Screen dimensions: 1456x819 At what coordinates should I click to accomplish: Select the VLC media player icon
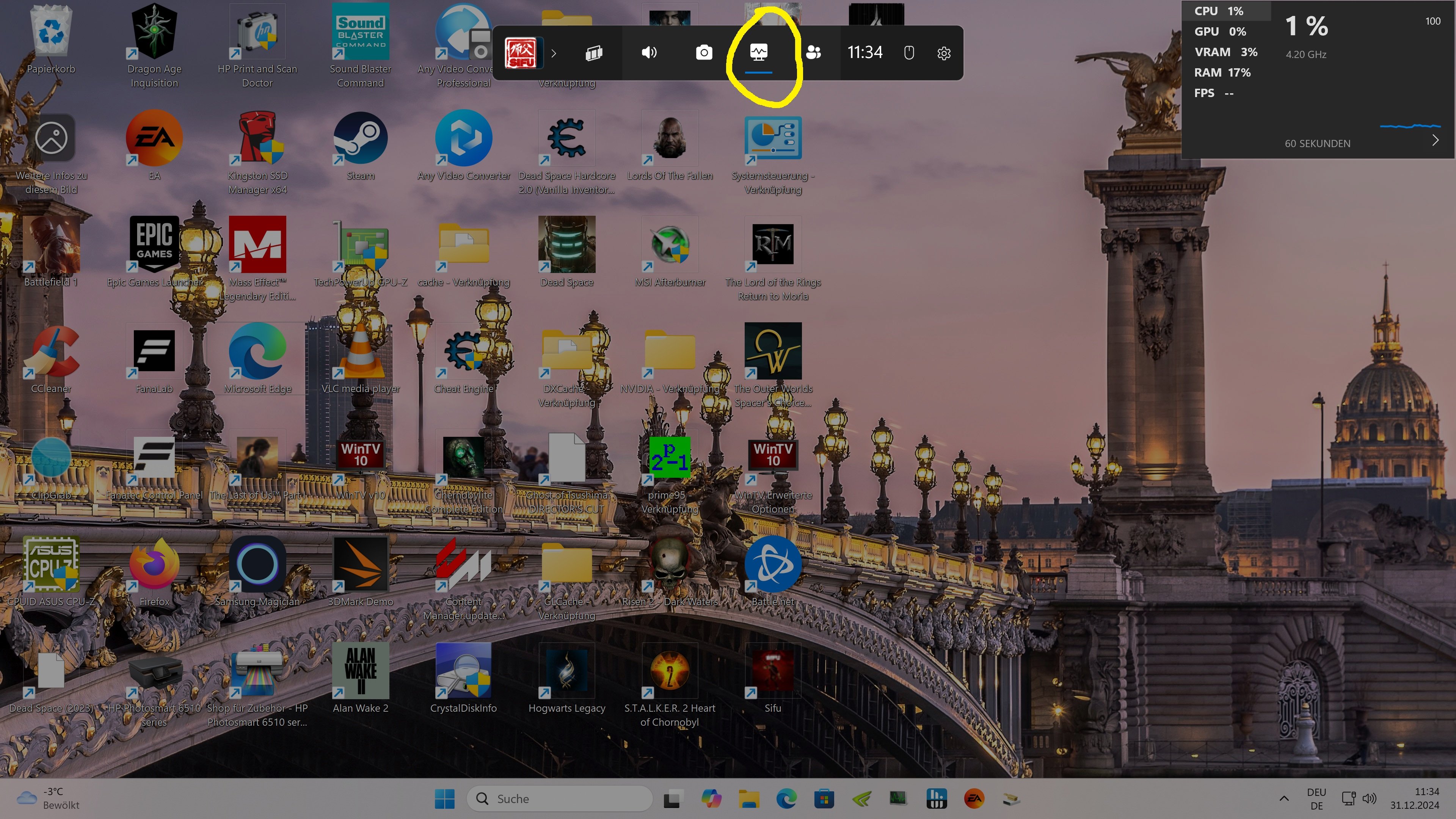tap(361, 359)
